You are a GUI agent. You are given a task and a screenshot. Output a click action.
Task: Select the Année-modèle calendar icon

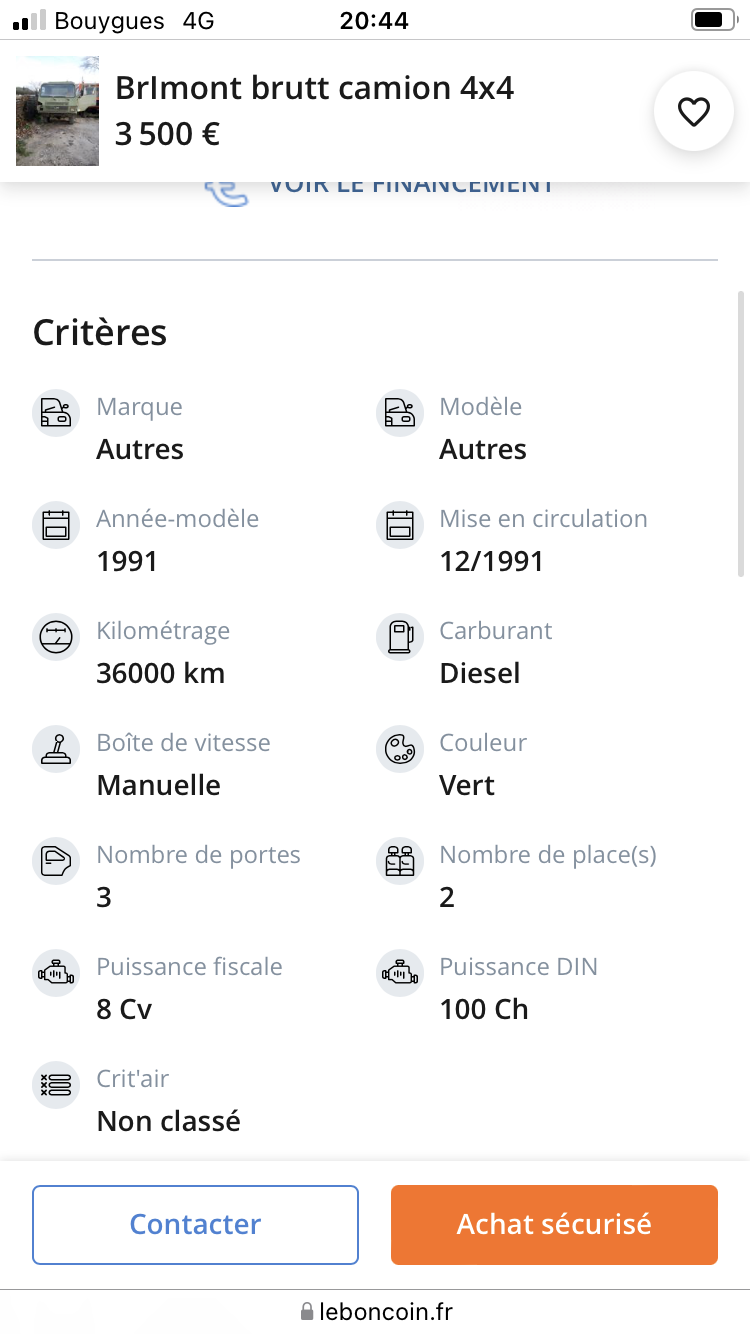(x=56, y=525)
